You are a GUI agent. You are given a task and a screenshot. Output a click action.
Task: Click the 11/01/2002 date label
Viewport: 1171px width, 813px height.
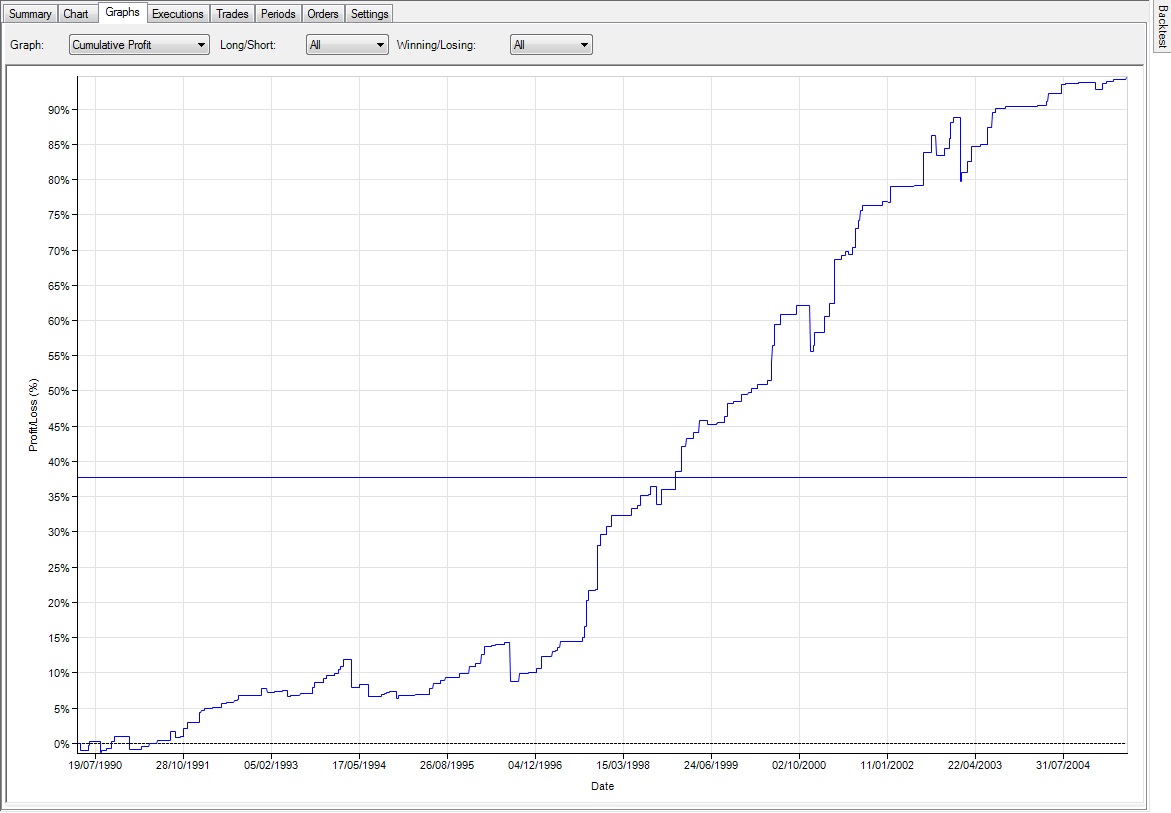(x=887, y=765)
